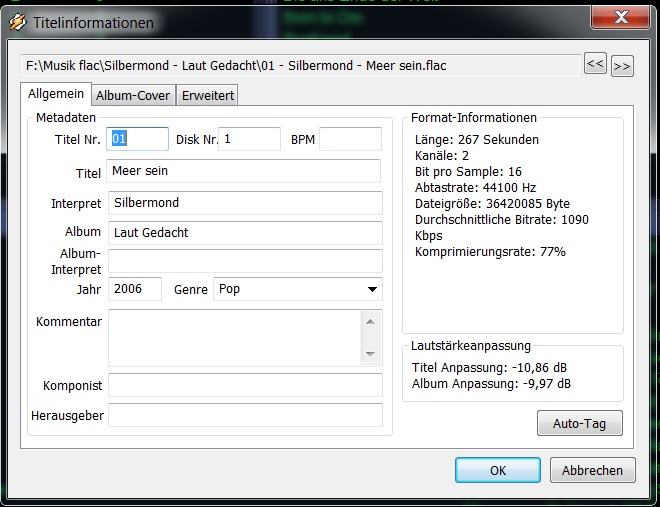This screenshot has width=660, height=507.
Task: Click the Komponist label
Action: 72,385
